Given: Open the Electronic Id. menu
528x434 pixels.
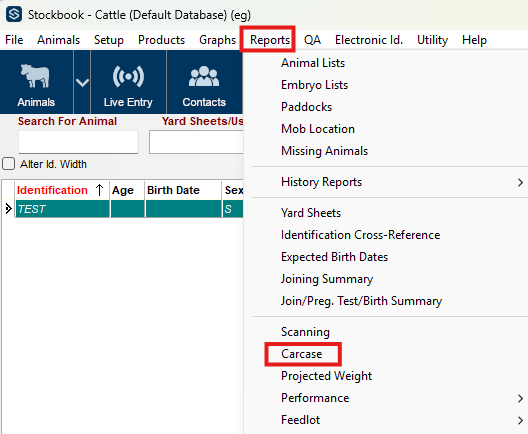Looking at the screenshot, I should (x=369, y=40).
